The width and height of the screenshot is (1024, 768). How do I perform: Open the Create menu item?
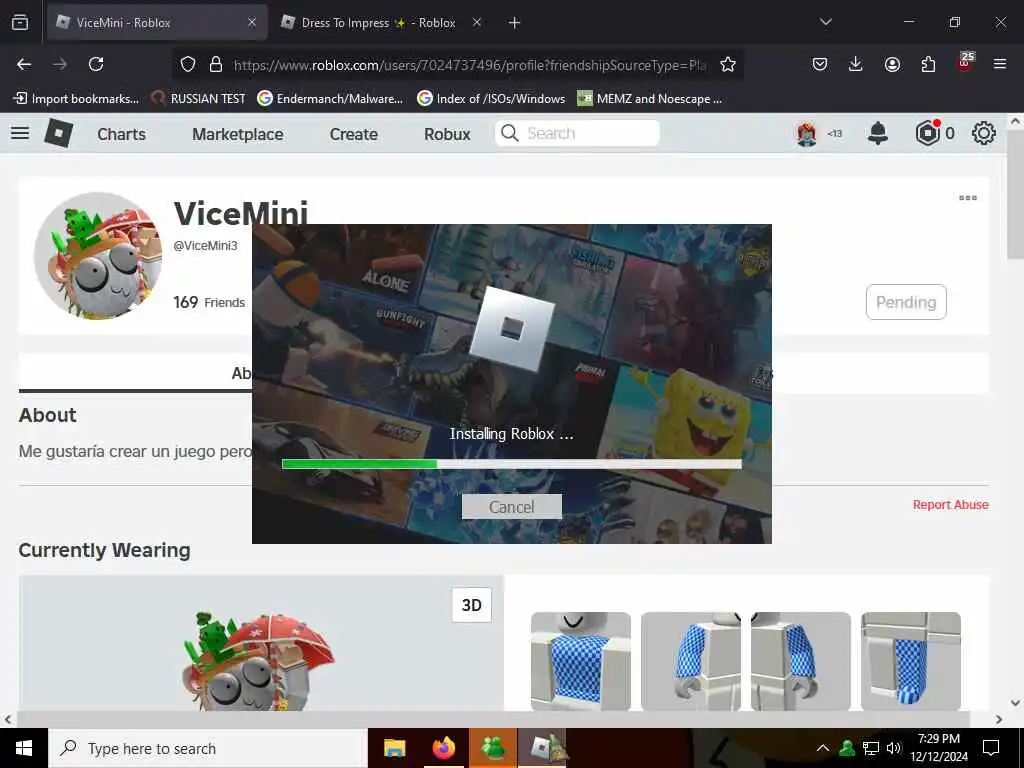point(354,134)
